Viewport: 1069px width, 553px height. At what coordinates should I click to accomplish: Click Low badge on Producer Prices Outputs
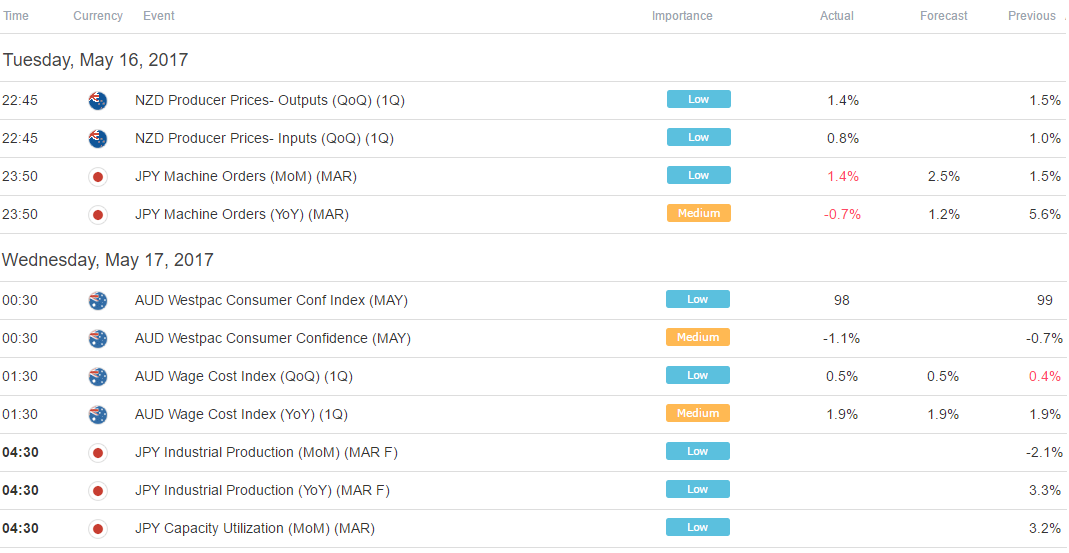(699, 100)
